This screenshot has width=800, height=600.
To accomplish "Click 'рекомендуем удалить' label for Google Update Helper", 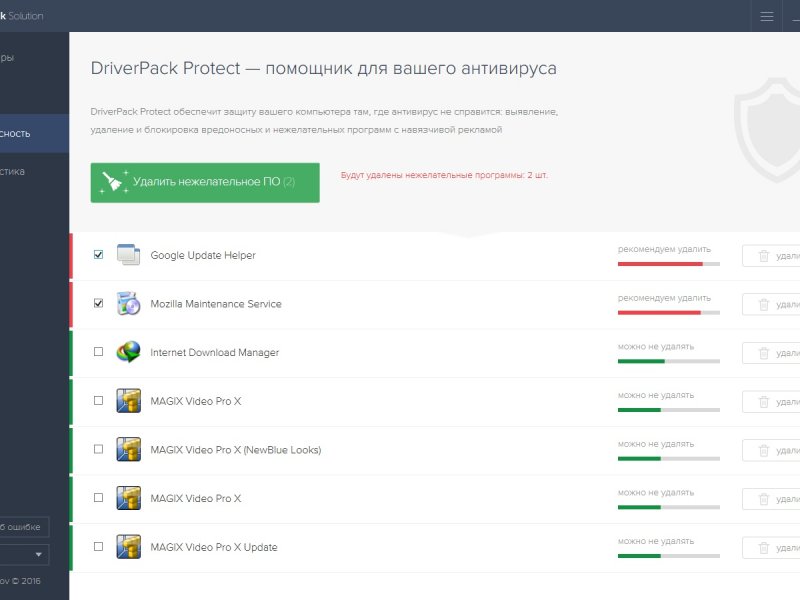I will pyautogui.click(x=664, y=249).
